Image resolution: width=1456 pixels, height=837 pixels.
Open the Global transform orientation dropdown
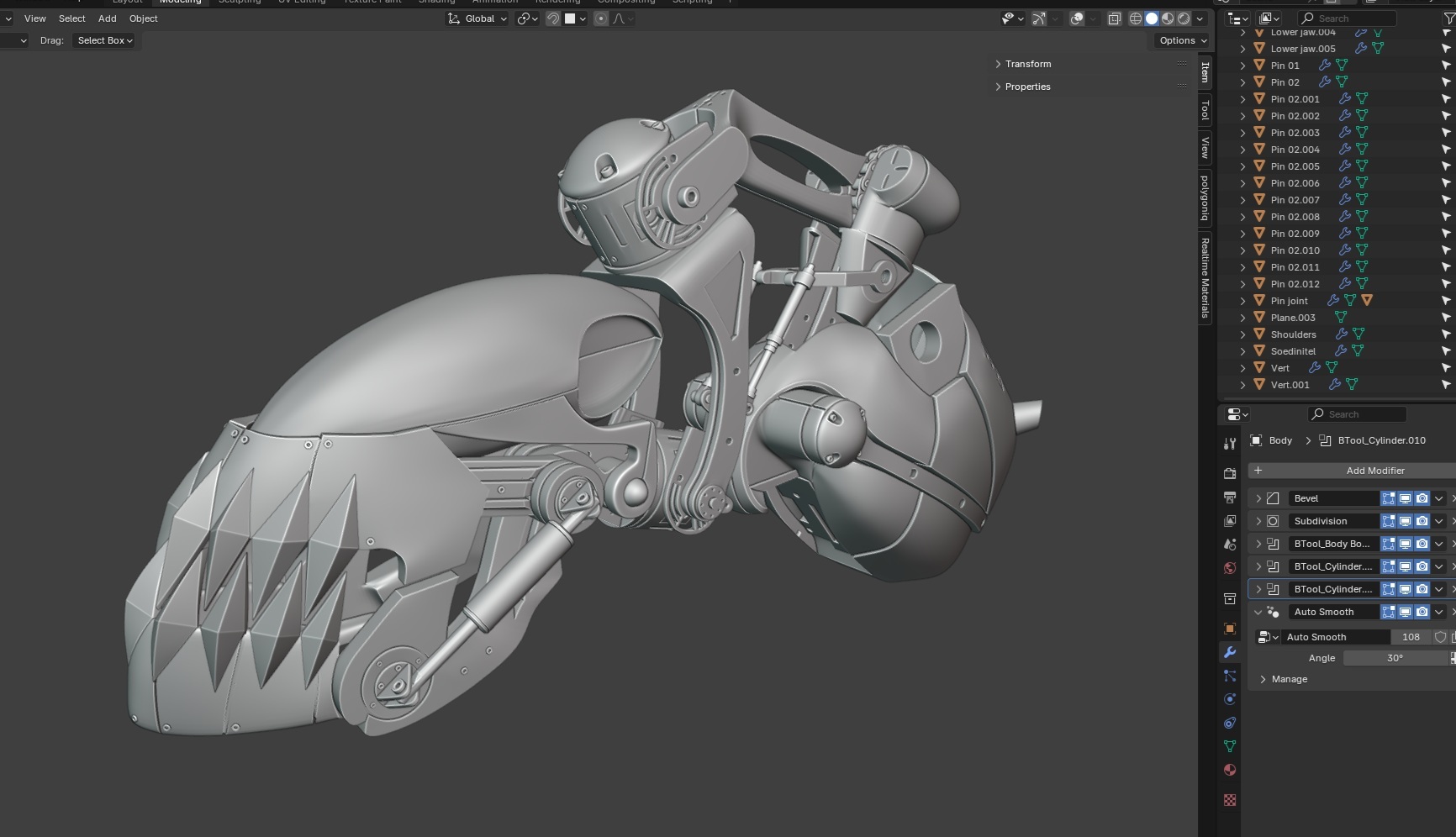click(478, 18)
